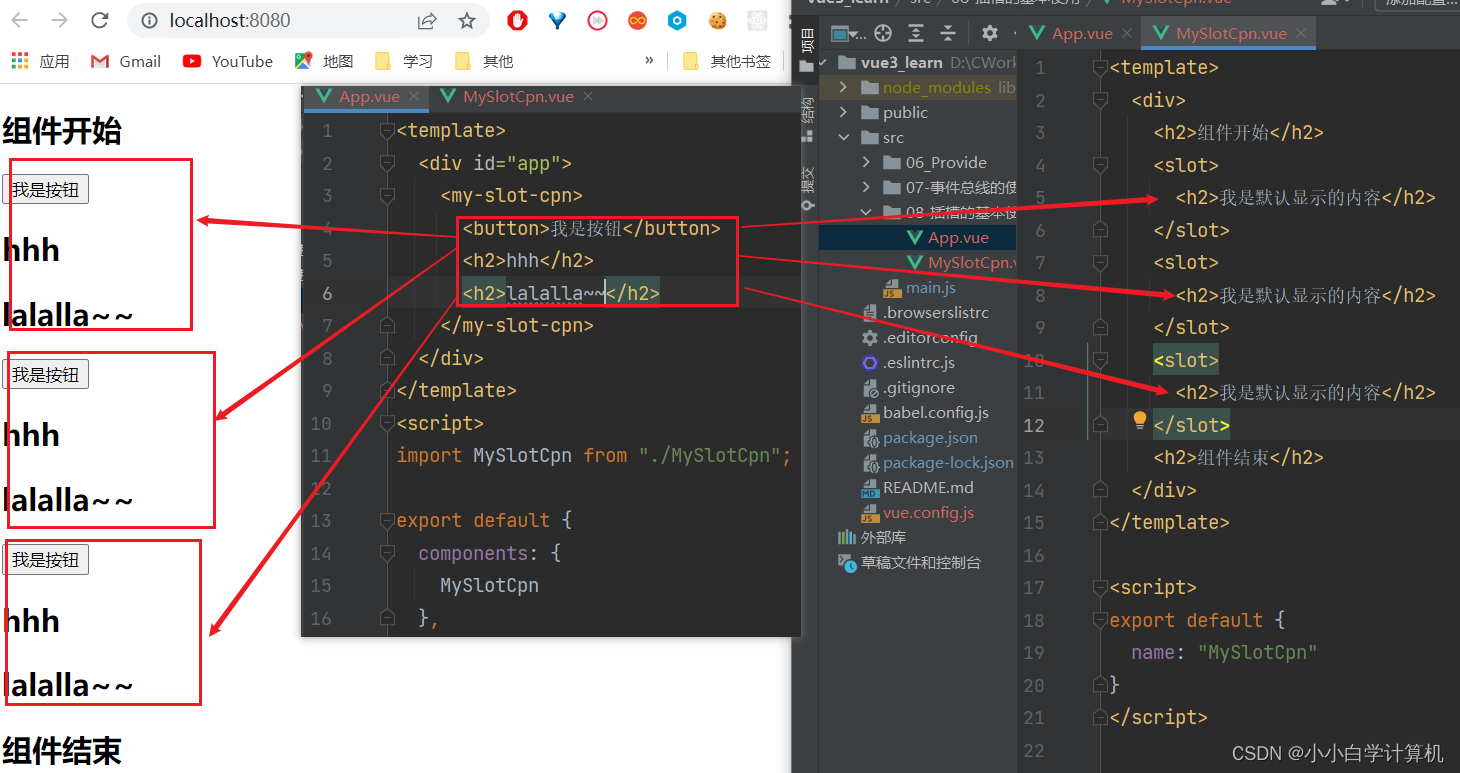Open the 应用 apps grid shortcut
Viewport: 1460px width, 773px height.
pyautogui.click(x=40, y=61)
